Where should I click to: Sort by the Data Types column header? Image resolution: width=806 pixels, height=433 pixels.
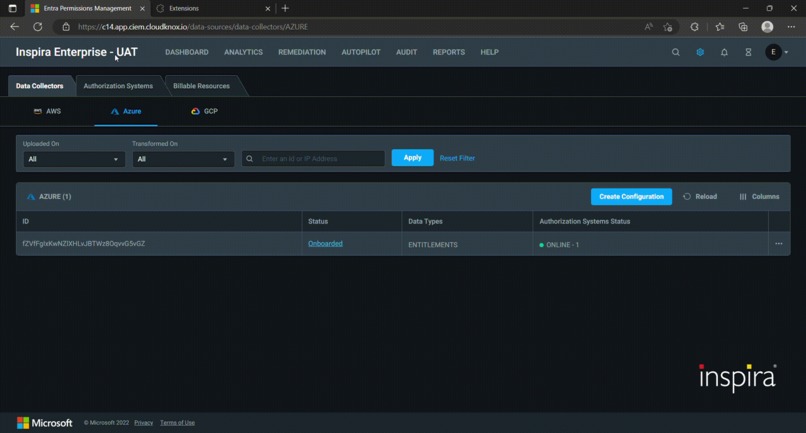click(x=425, y=221)
